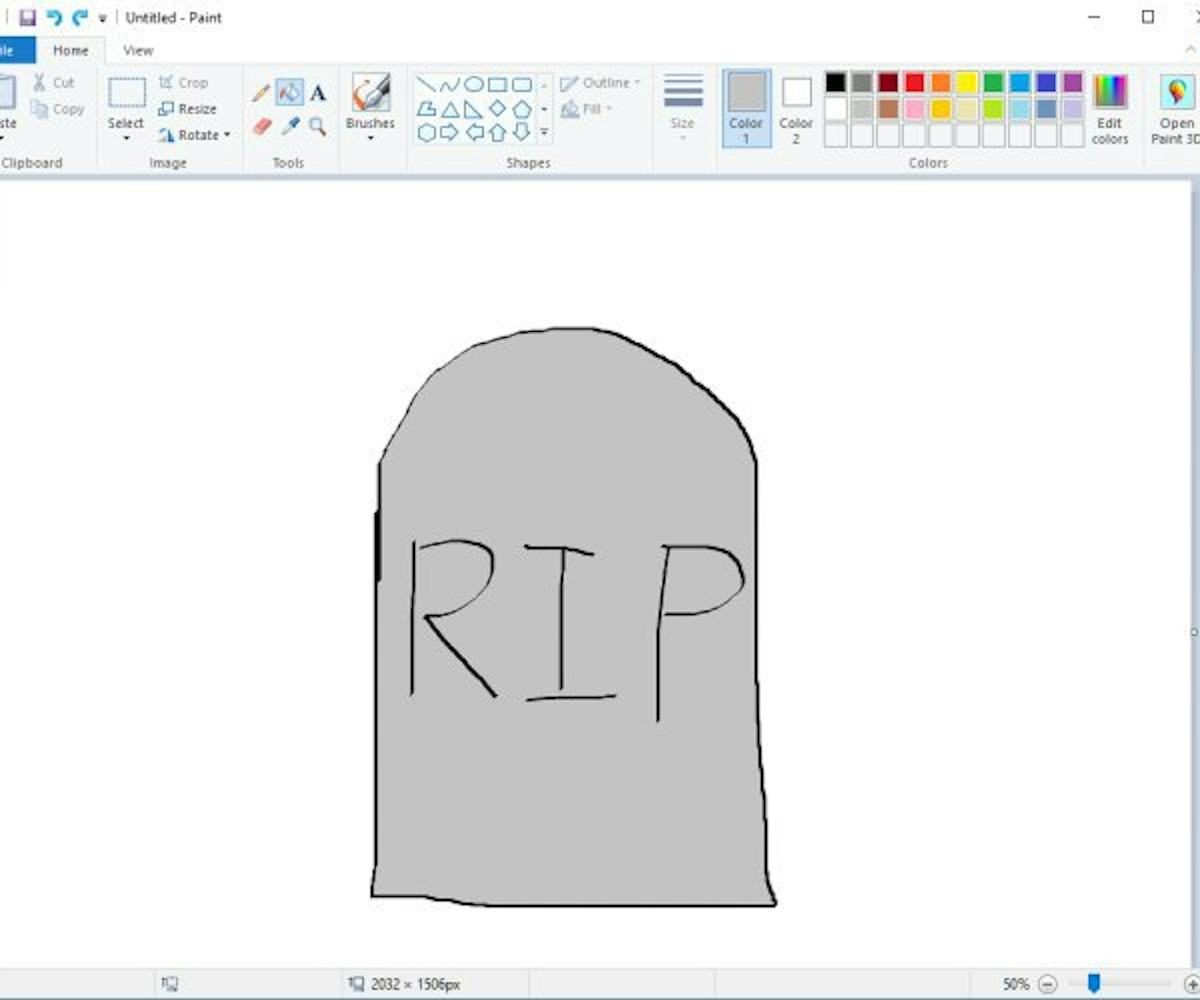Select the Text tool
This screenshot has height=1000, width=1200.
[318, 93]
